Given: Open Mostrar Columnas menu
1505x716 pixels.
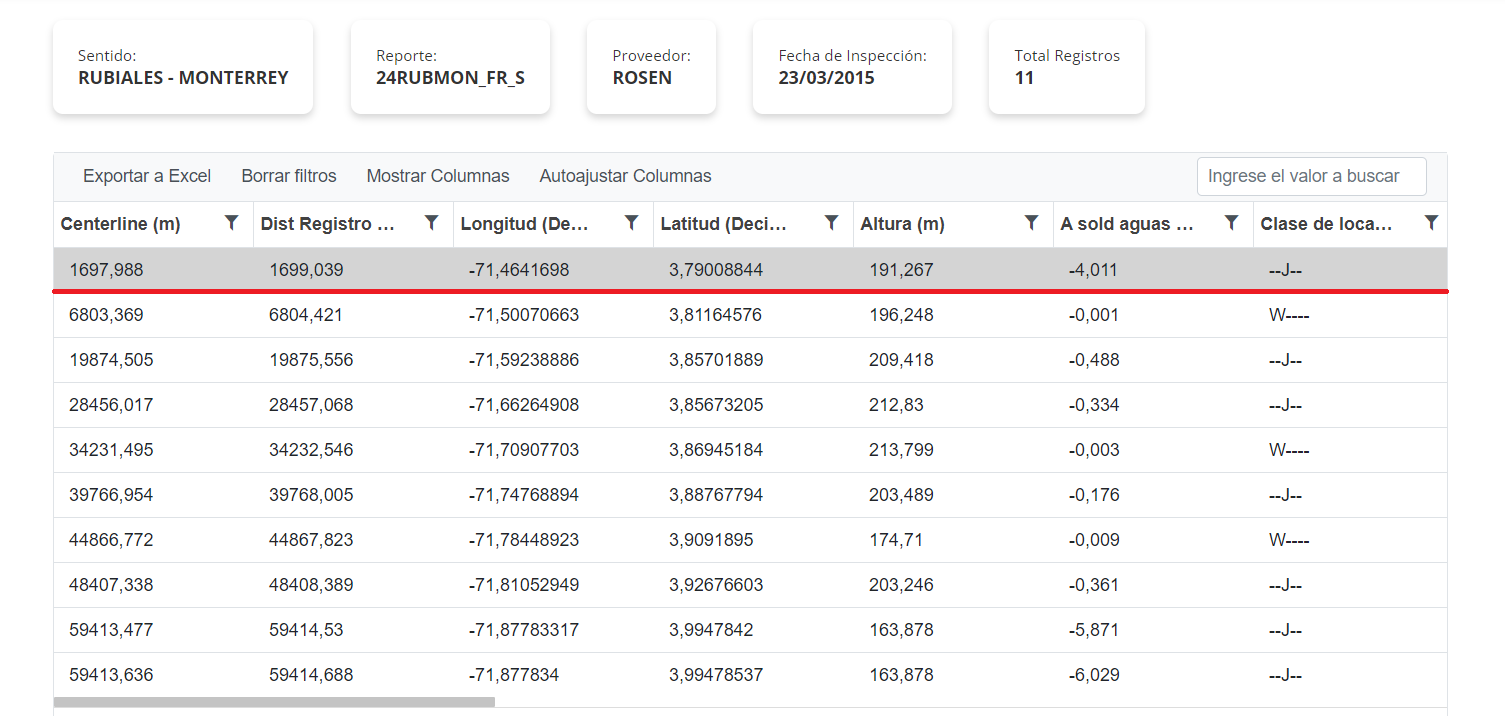Looking at the screenshot, I should (438, 176).
